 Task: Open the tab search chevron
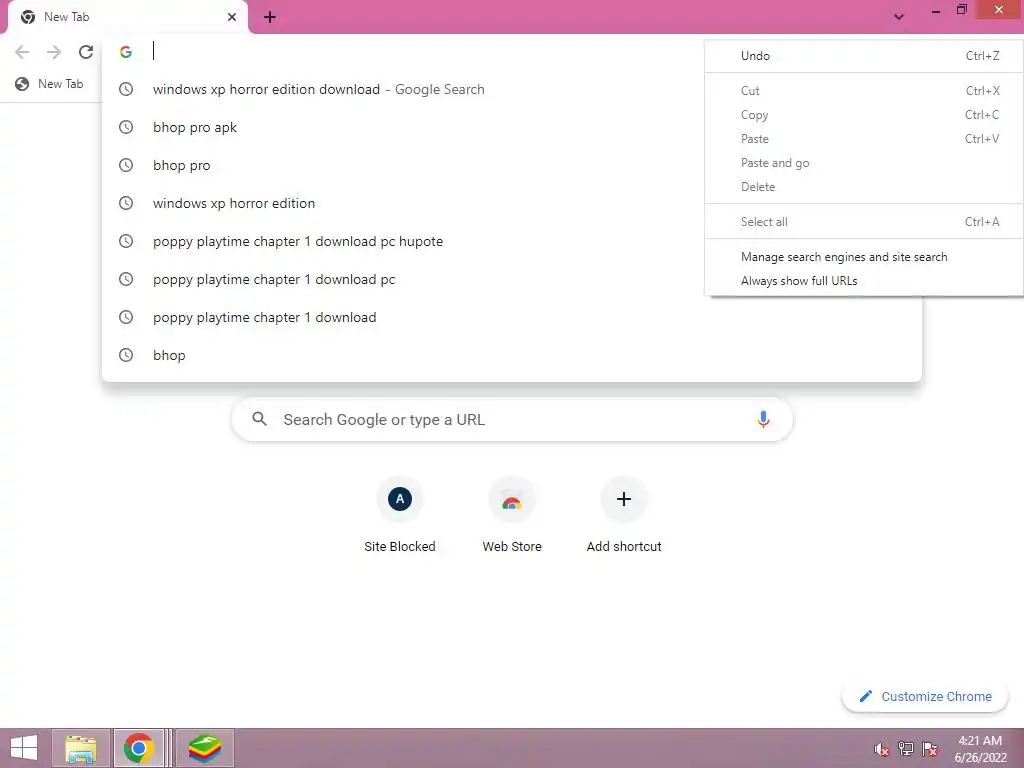pos(899,17)
